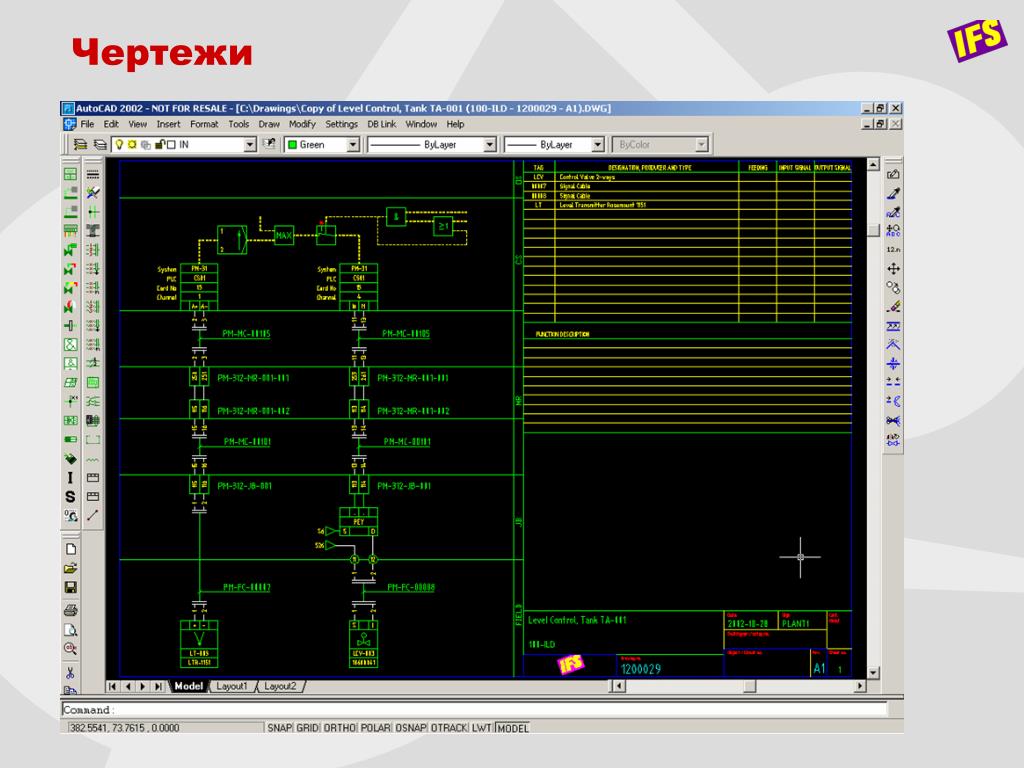Open the Draw menu
The height and width of the screenshot is (768, 1024).
tap(268, 124)
